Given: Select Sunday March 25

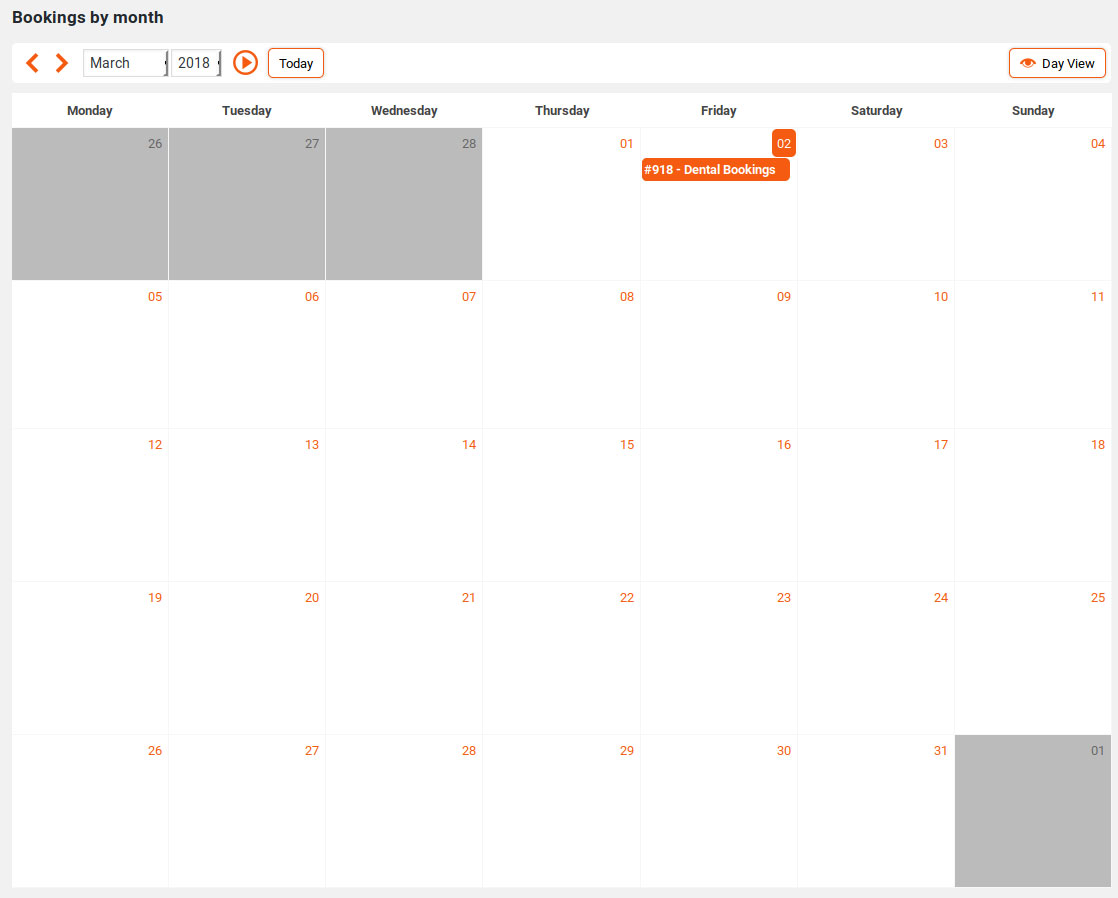Looking at the screenshot, I should (x=1032, y=658).
